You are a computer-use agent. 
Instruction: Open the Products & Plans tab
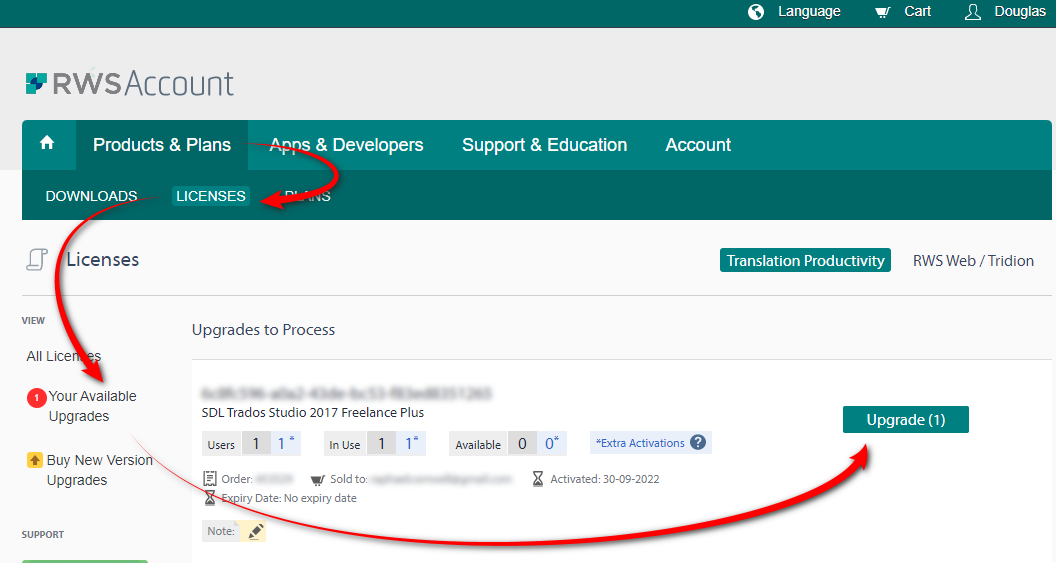click(x=162, y=145)
